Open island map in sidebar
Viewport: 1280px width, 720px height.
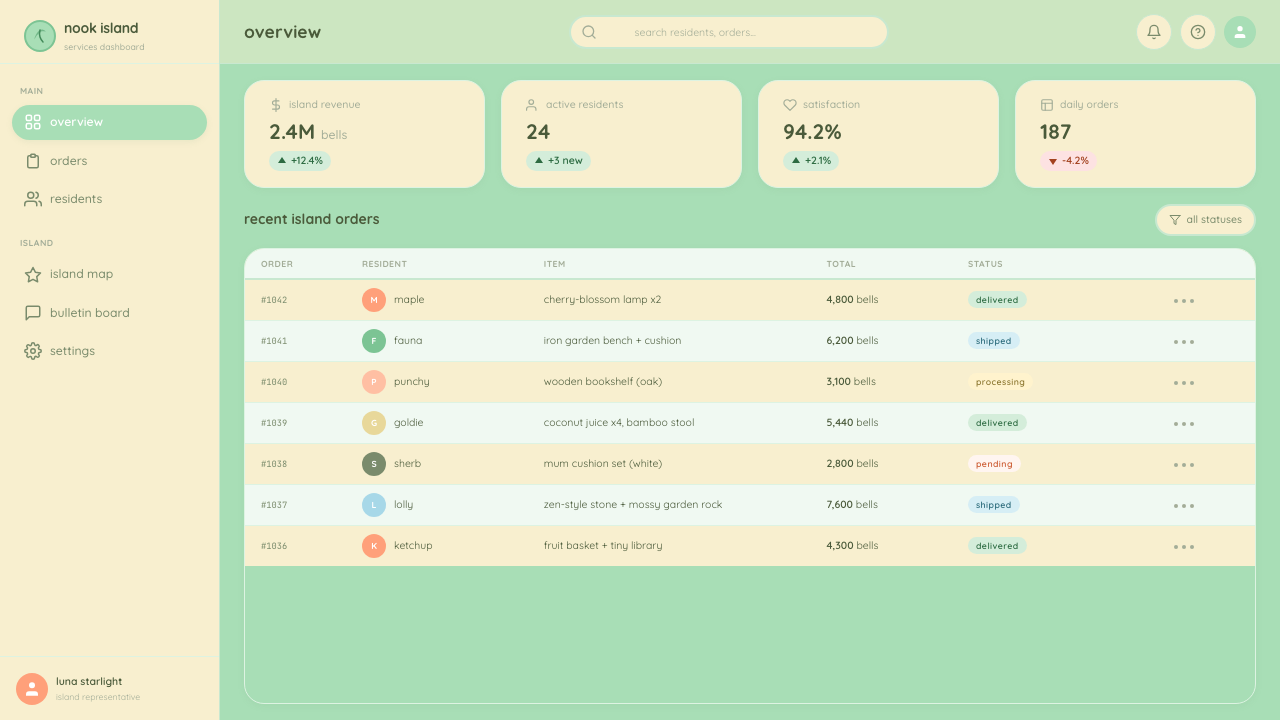[110, 274]
